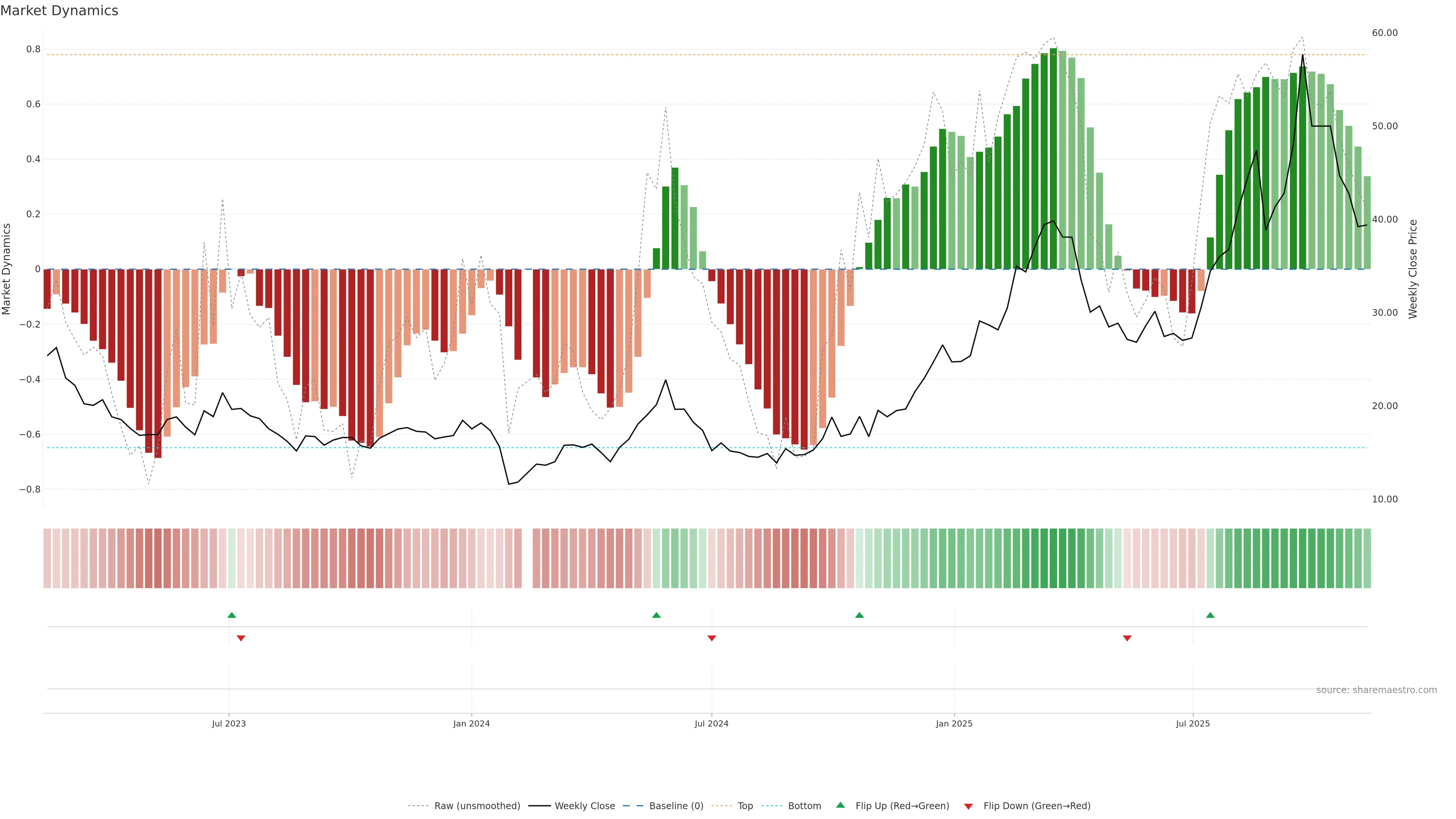Toggle the Top legend entry
The image size is (1456, 819).
tap(745, 806)
